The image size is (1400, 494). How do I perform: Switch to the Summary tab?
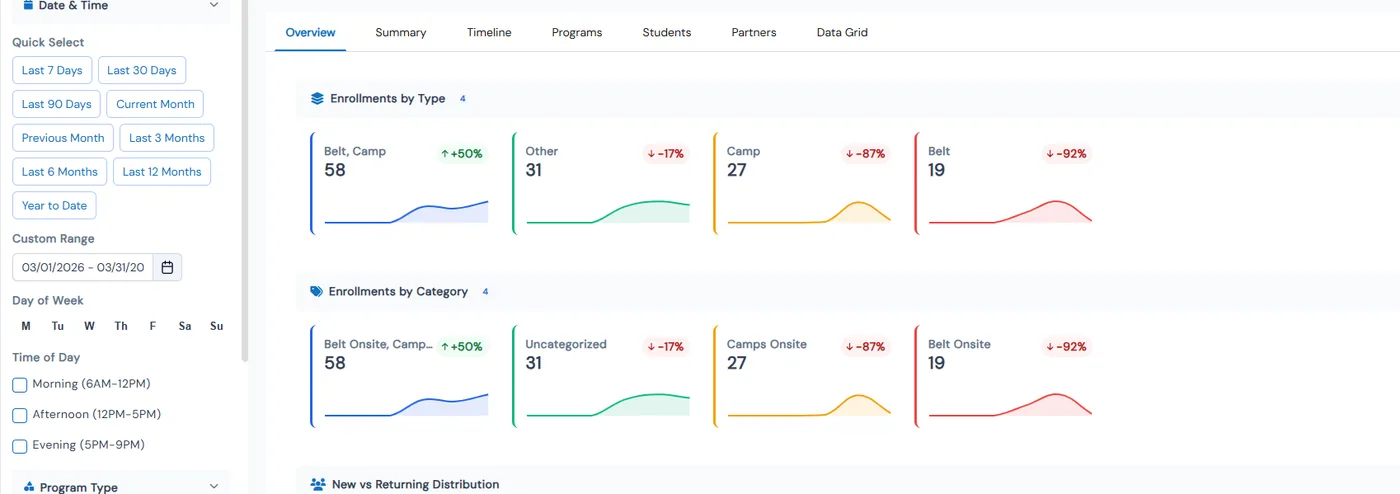tap(401, 33)
